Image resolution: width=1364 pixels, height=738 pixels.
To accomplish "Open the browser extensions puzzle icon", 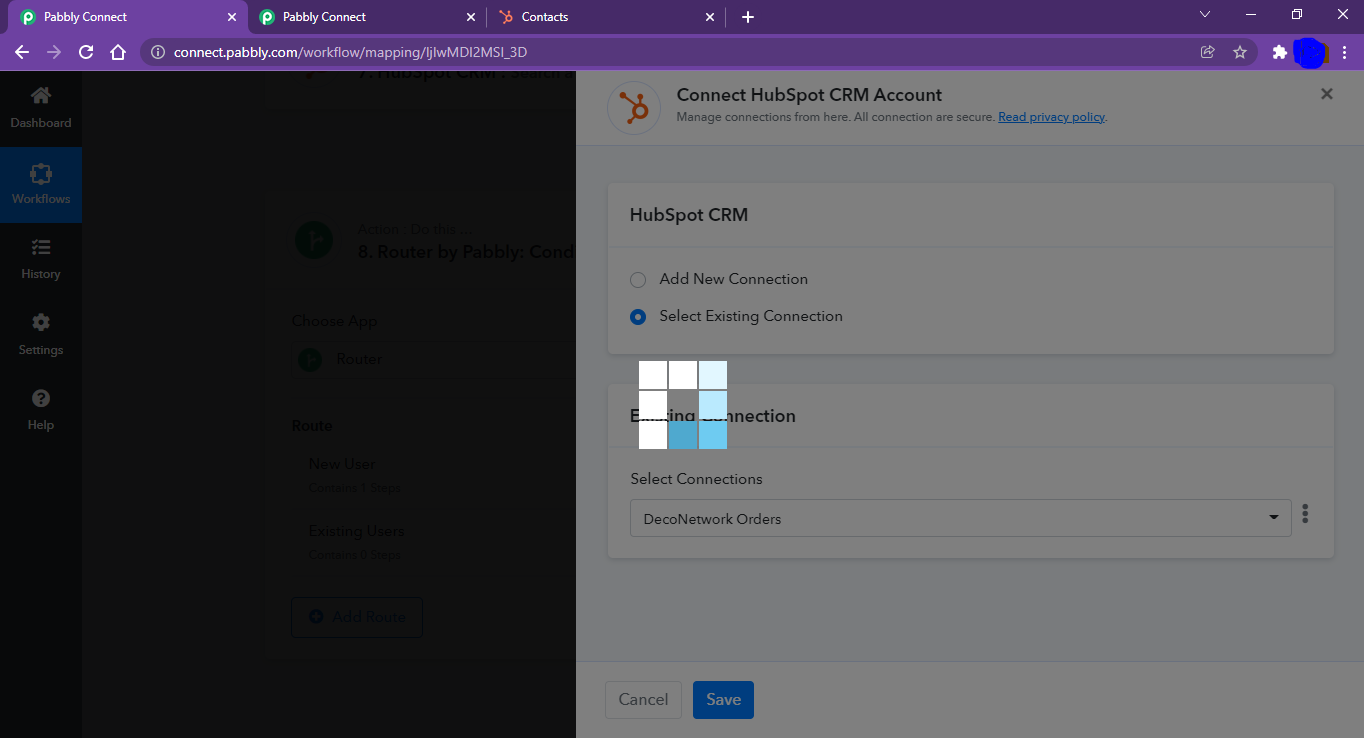I will coord(1279,52).
